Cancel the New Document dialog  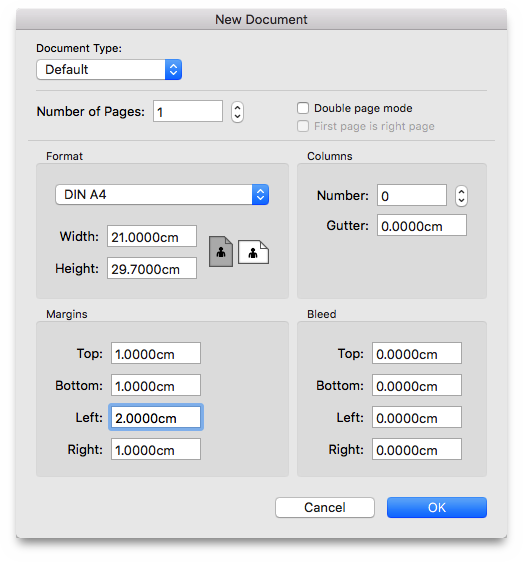tap(325, 507)
